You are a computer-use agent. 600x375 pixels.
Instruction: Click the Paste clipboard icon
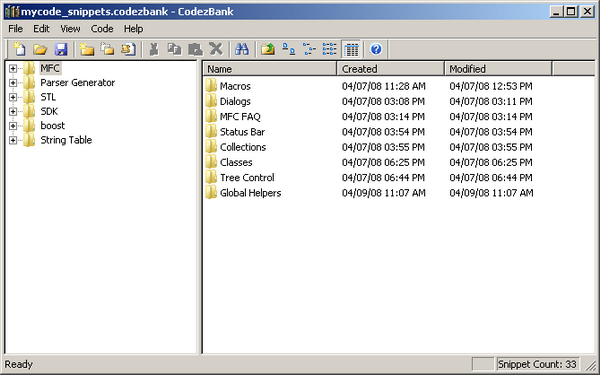[x=195, y=49]
